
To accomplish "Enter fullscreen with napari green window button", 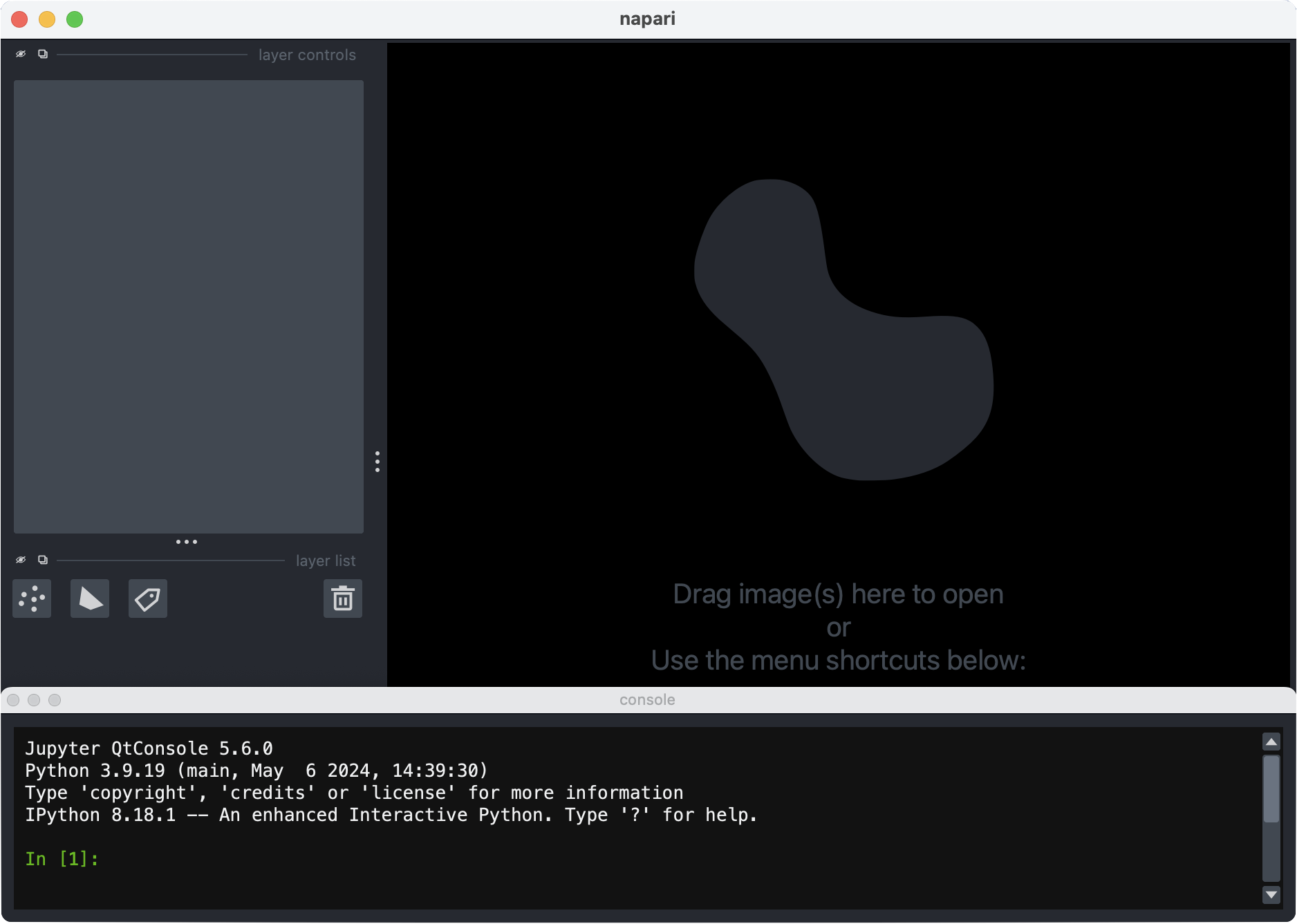I will click(75, 19).
